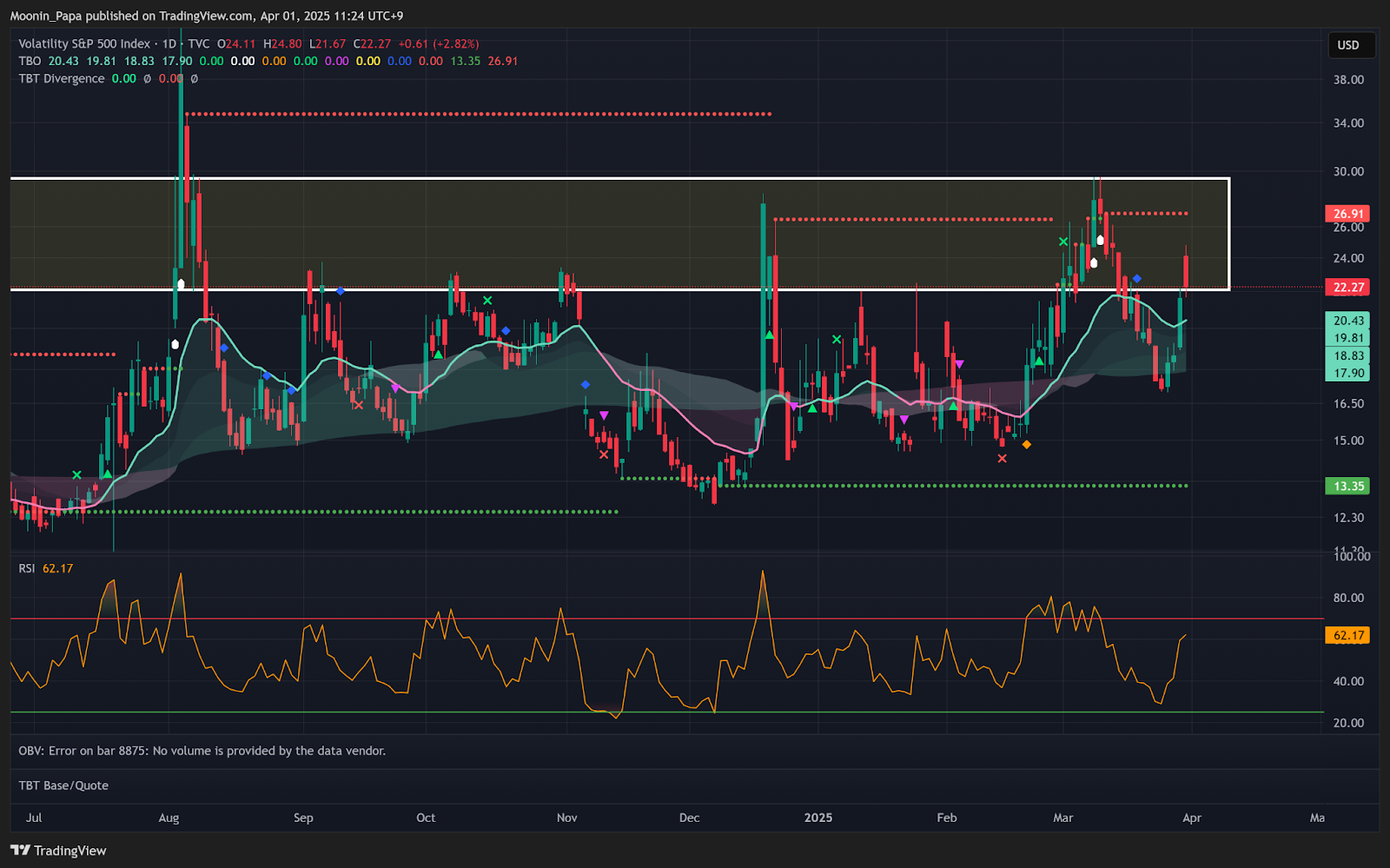Click the red 22.27 current price label
This screenshot has height=868, width=1390.
1347,288
